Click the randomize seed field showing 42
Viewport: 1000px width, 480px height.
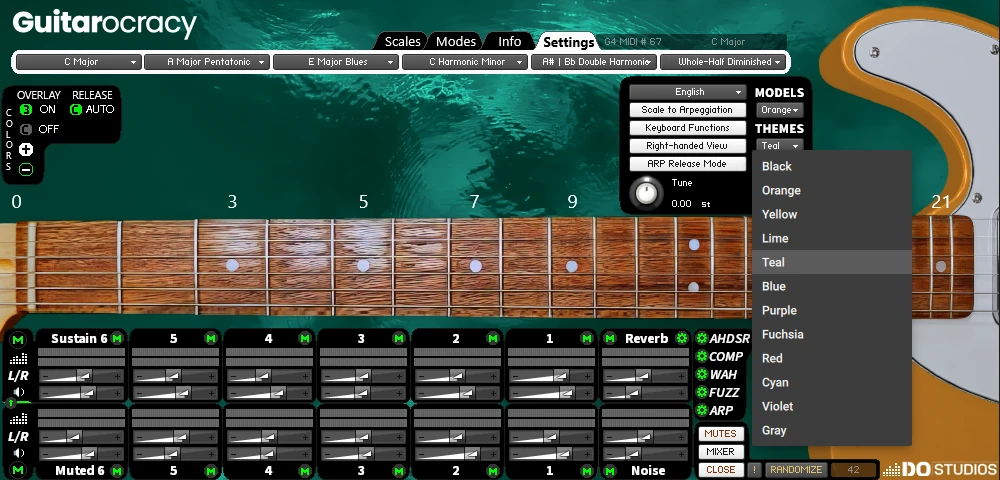(x=853, y=470)
